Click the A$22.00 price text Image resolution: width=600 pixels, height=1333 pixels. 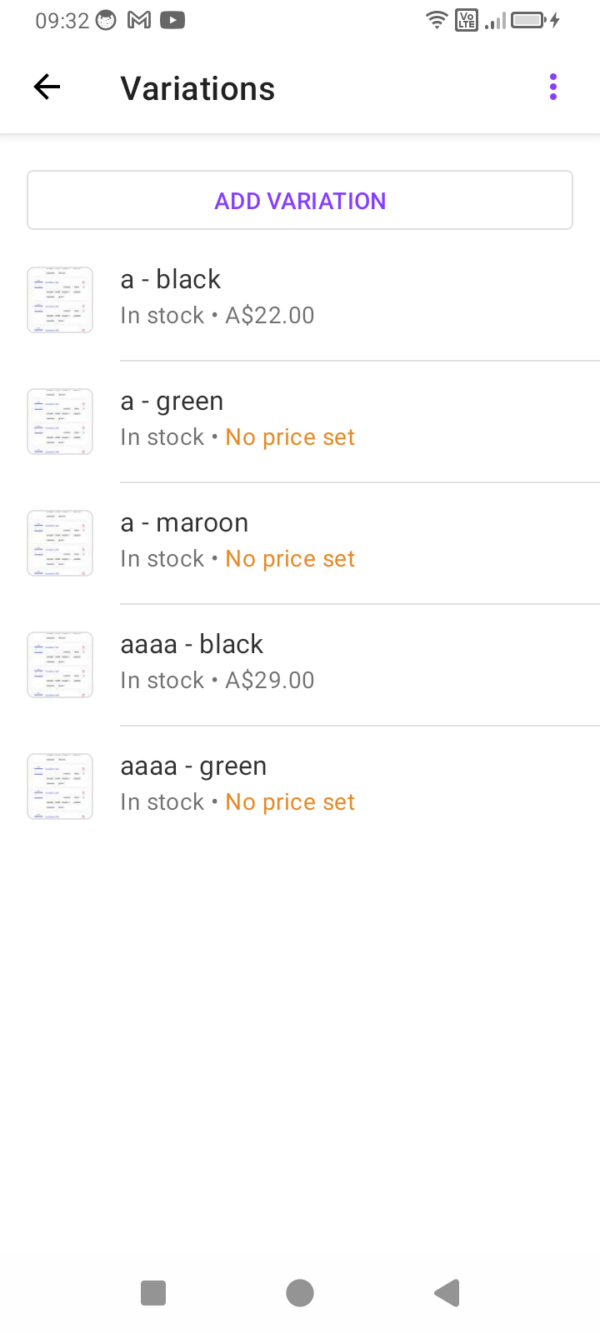point(270,316)
